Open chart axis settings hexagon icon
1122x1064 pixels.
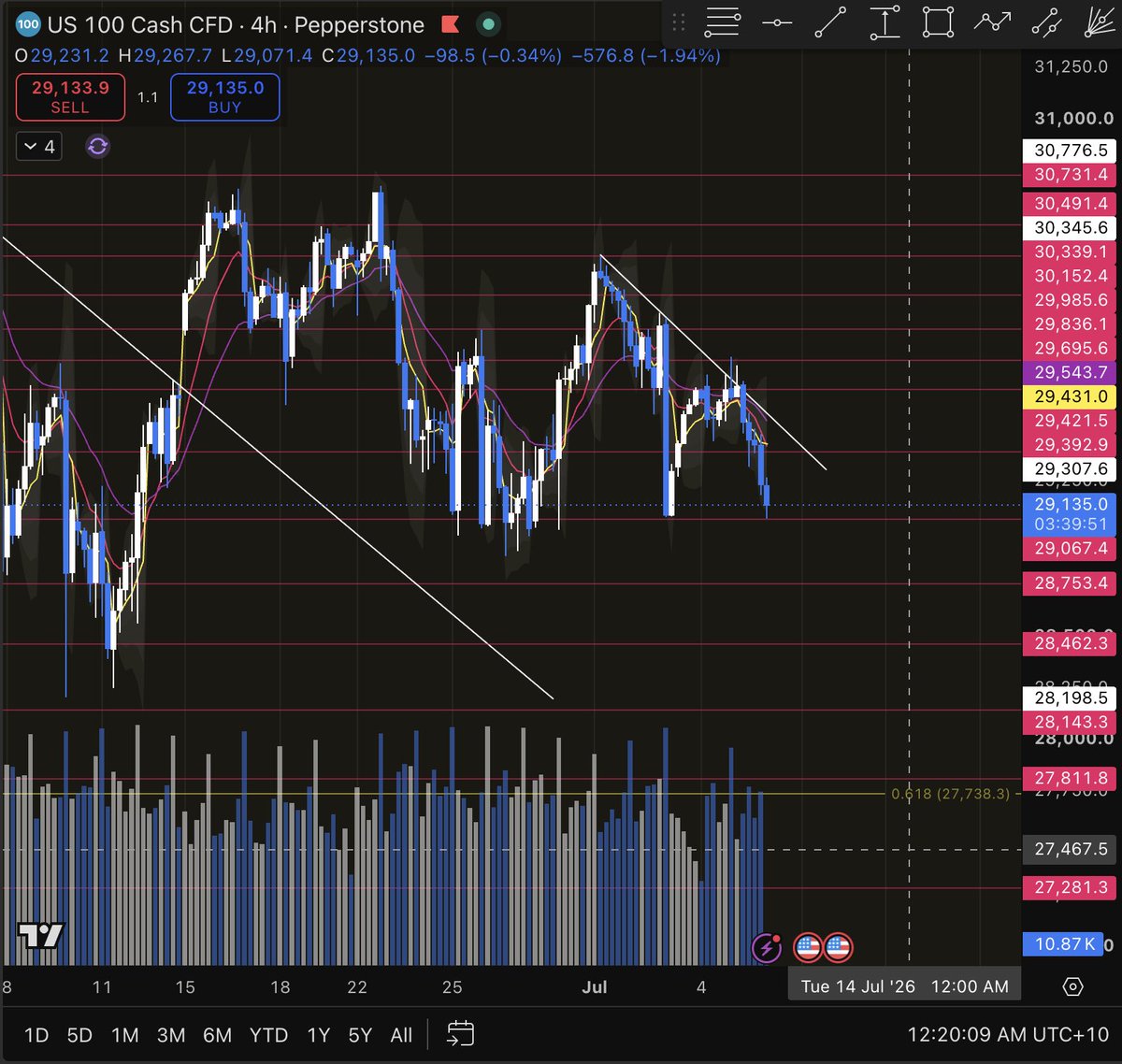[1072, 987]
